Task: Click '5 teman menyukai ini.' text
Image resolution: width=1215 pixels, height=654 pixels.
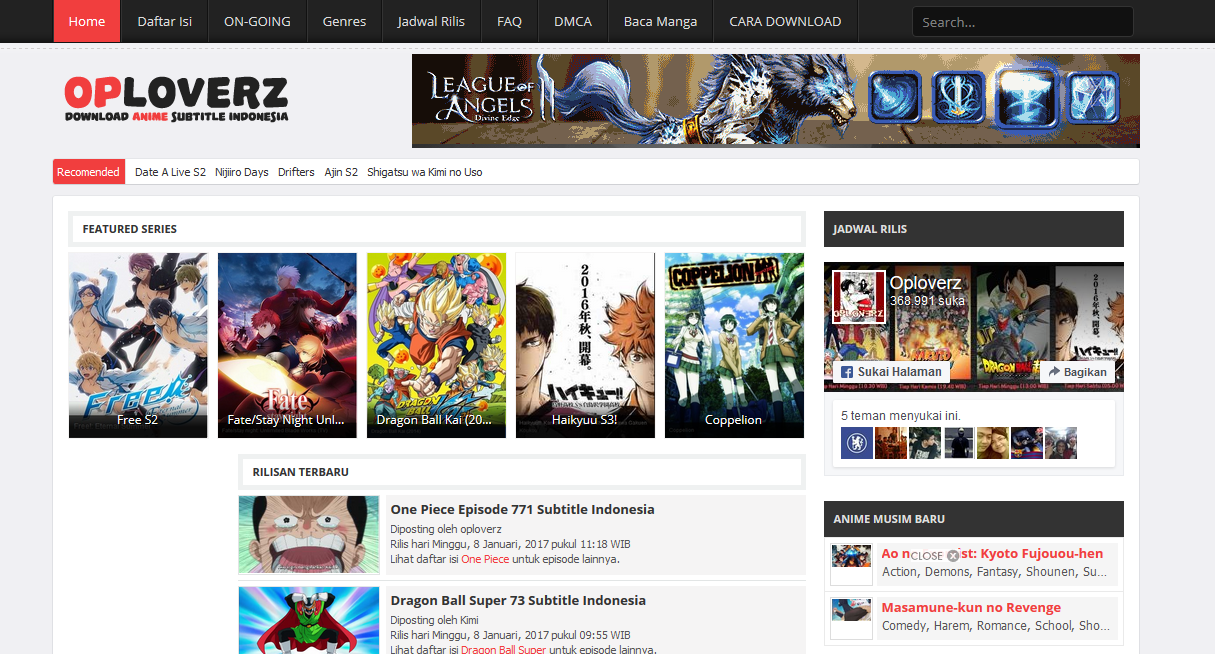Action: click(x=901, y=414)
